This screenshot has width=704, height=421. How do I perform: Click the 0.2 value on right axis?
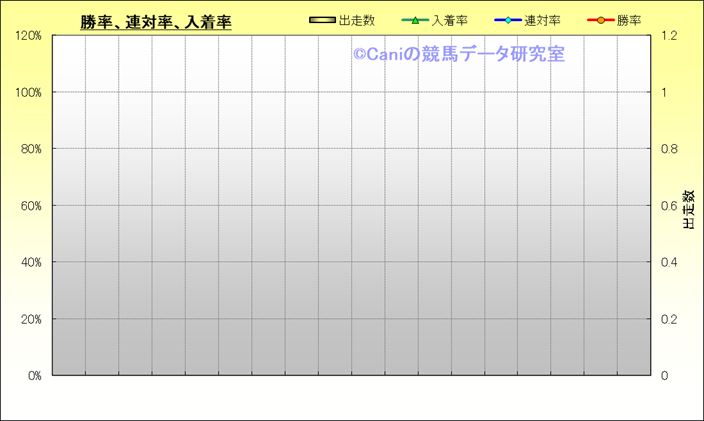(x=669, y=319)
